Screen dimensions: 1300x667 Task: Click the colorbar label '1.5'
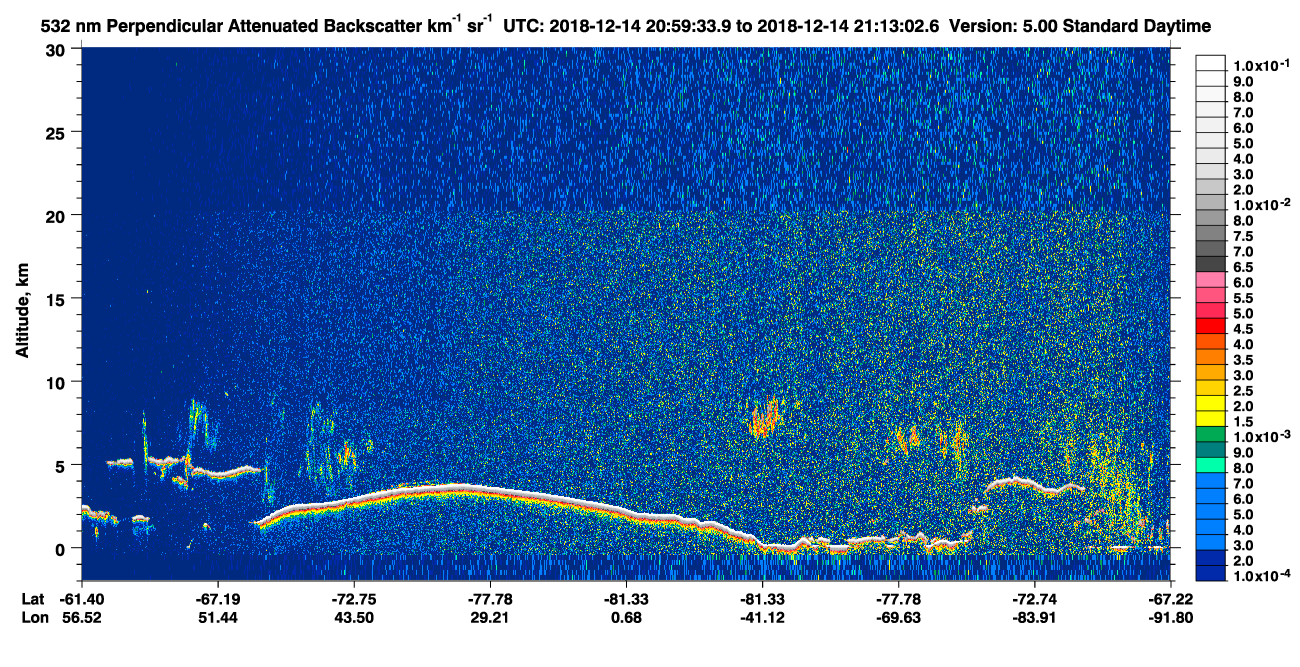coord(1243,423)
